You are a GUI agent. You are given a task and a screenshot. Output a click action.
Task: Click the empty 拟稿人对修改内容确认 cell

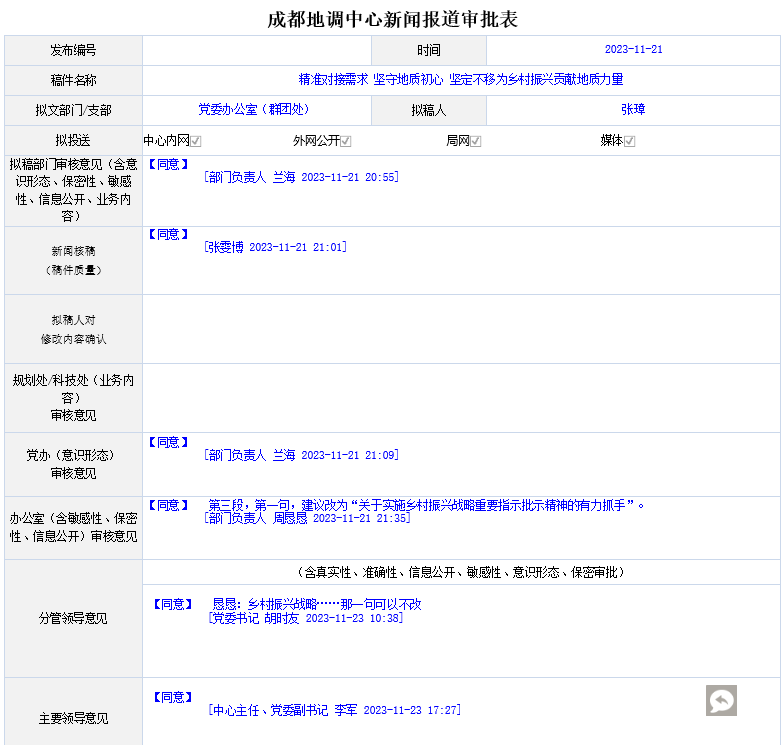[460, 329]
